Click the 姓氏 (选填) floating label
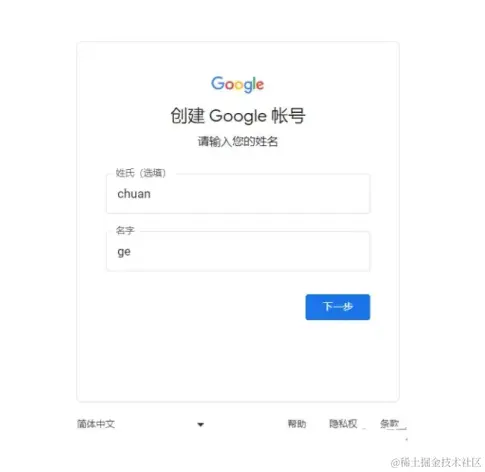485x472 pixels. click(x=140, y=173)
